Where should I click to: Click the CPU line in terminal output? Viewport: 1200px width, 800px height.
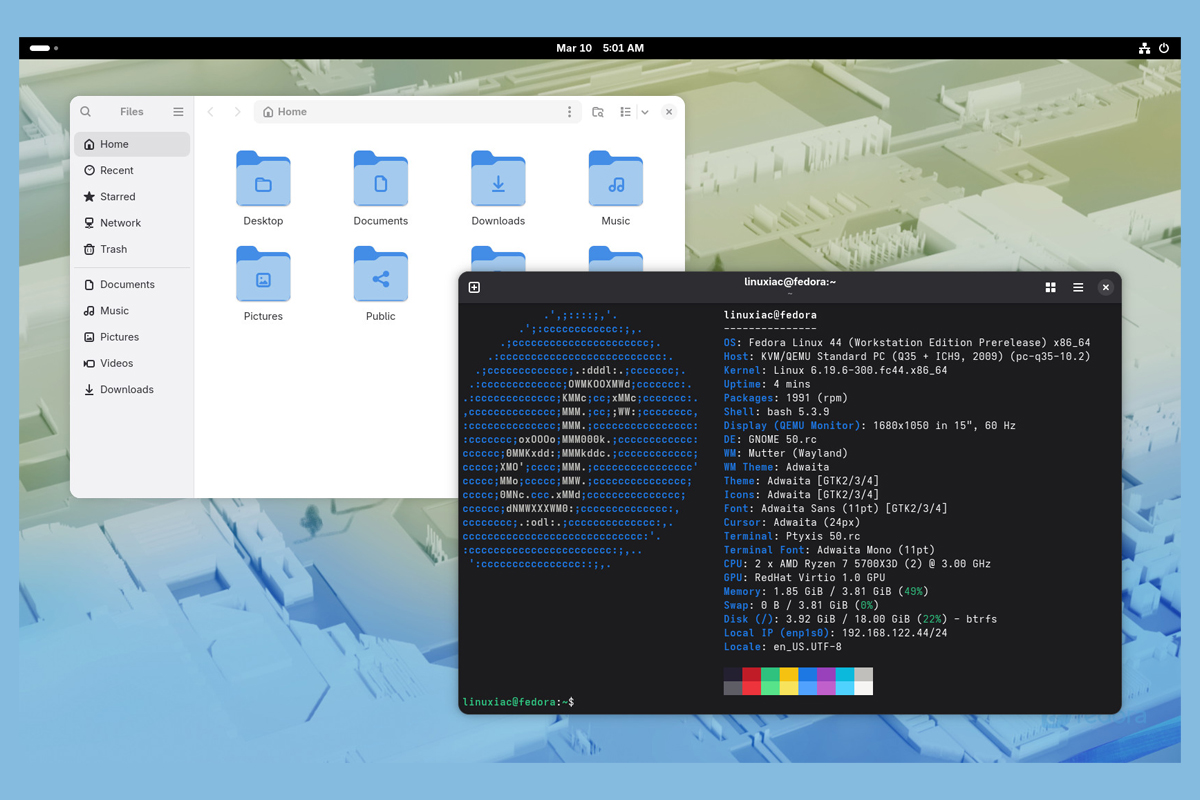point(857,564)
